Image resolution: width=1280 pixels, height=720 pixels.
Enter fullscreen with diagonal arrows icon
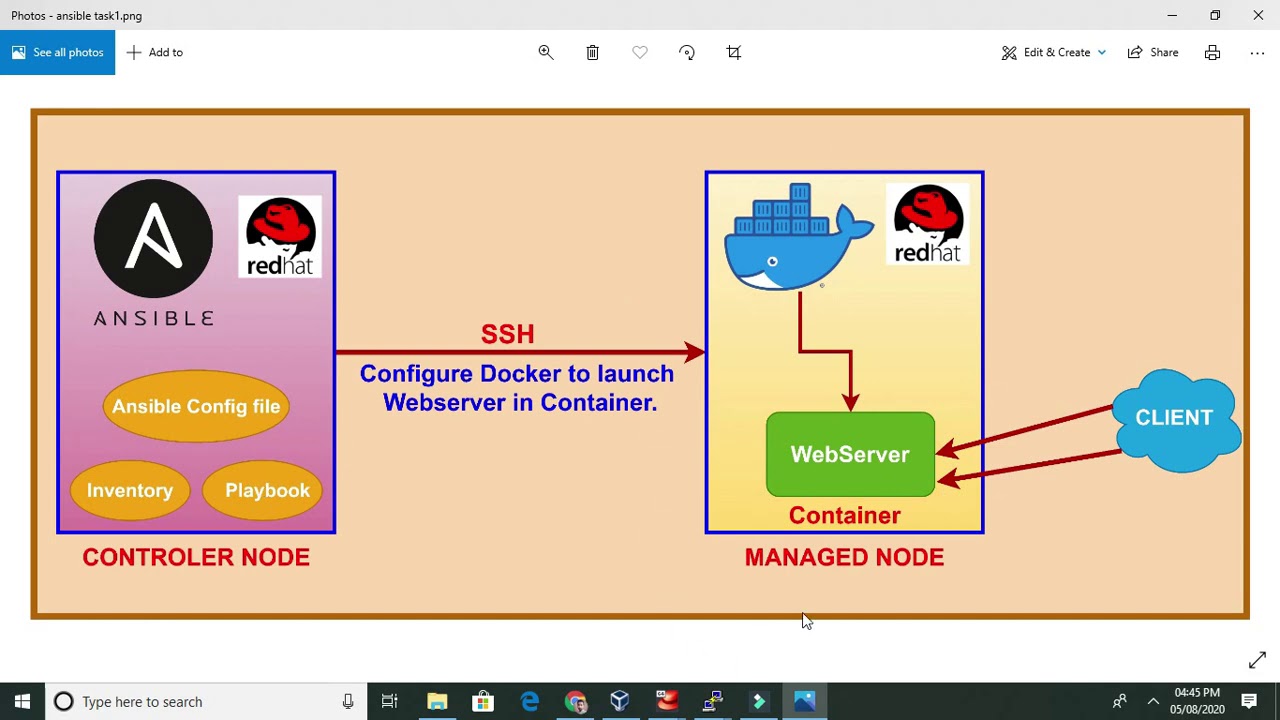point(1257,660)
